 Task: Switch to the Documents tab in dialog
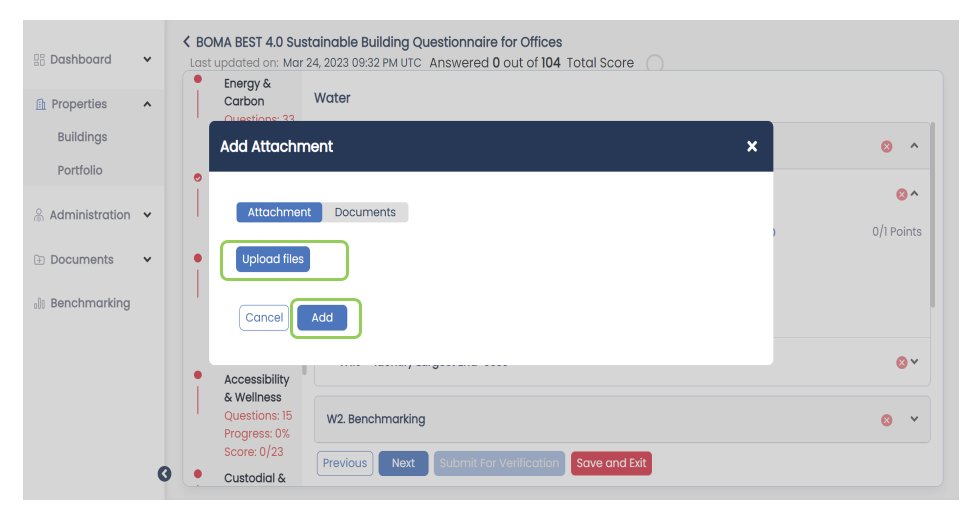[x=365, y=212]
